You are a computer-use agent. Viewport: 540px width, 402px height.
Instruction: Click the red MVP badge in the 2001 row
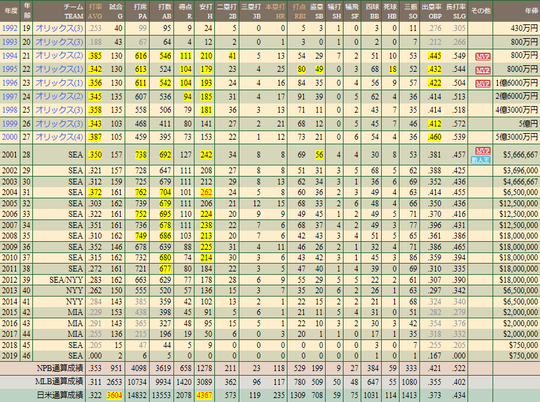[x=482, y=151]
